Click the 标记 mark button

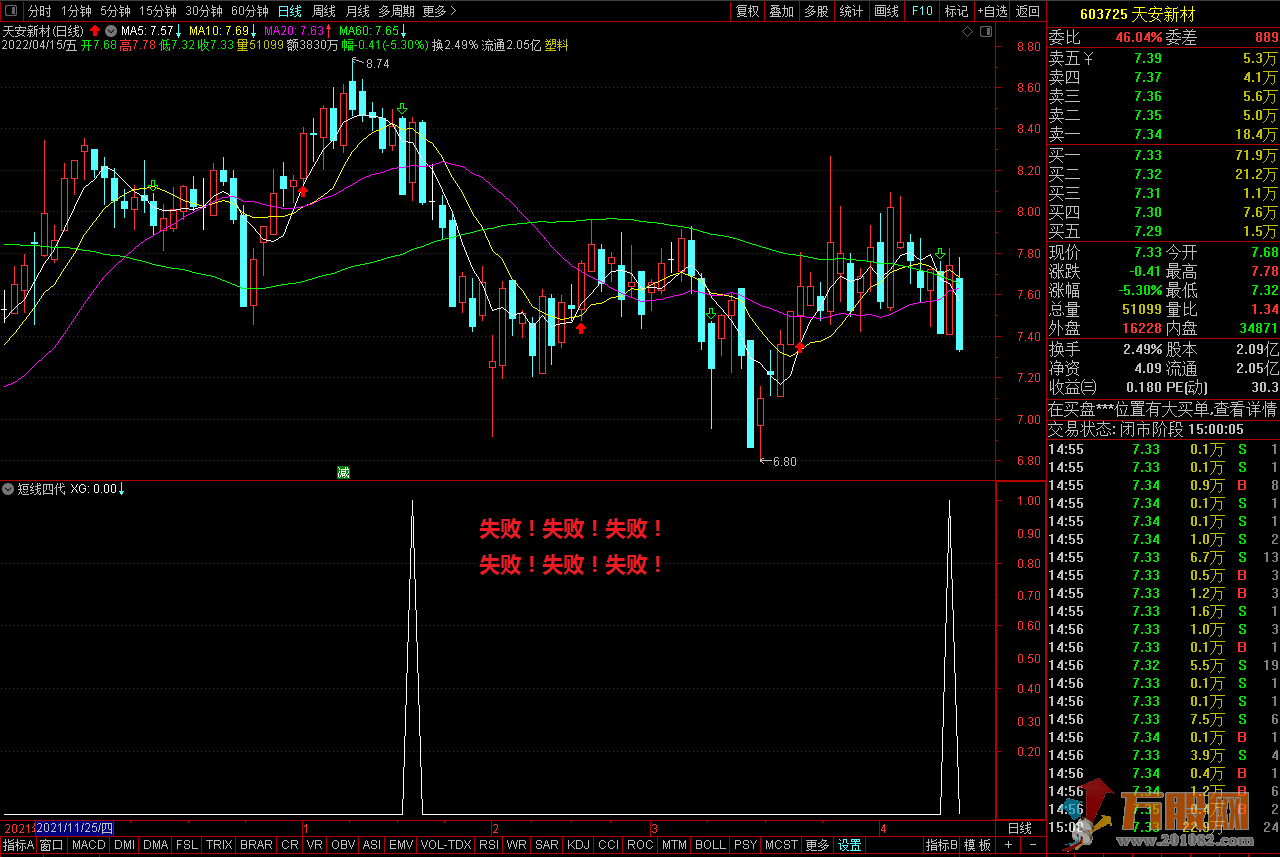click(957, 11)
